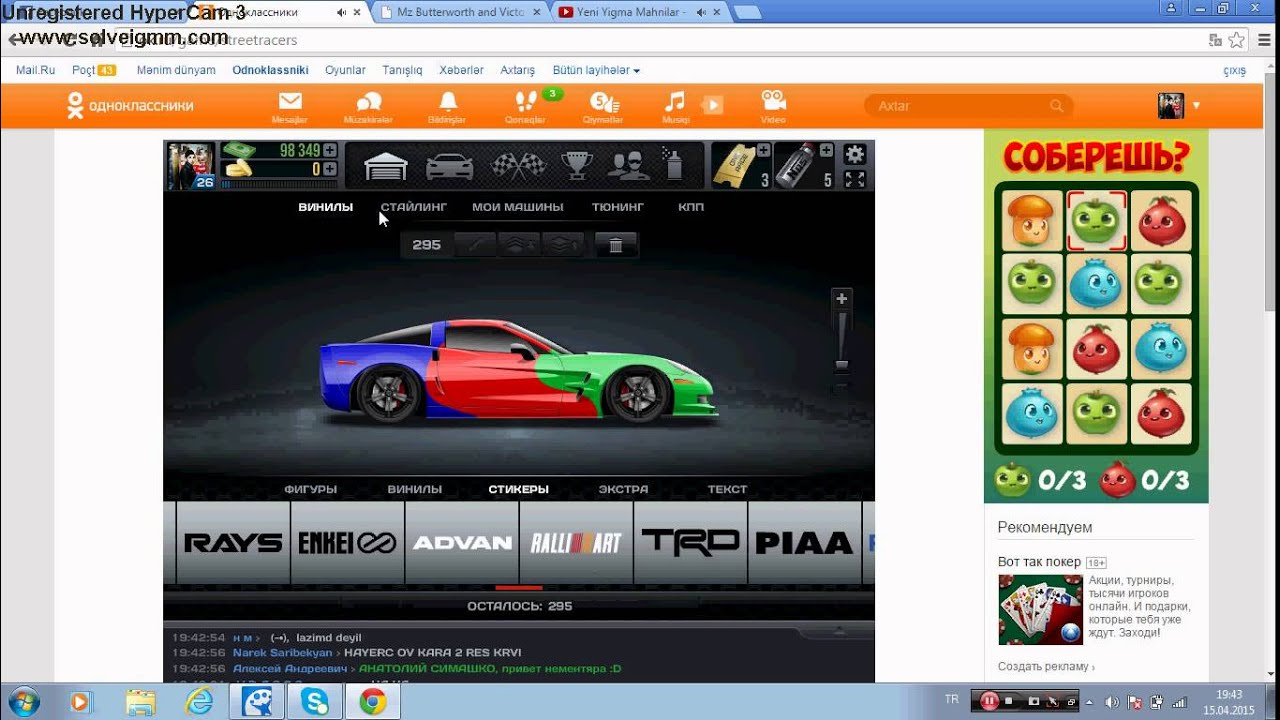Open the driver team icon
Screen dimensions: 1280x720
point(629,165)
